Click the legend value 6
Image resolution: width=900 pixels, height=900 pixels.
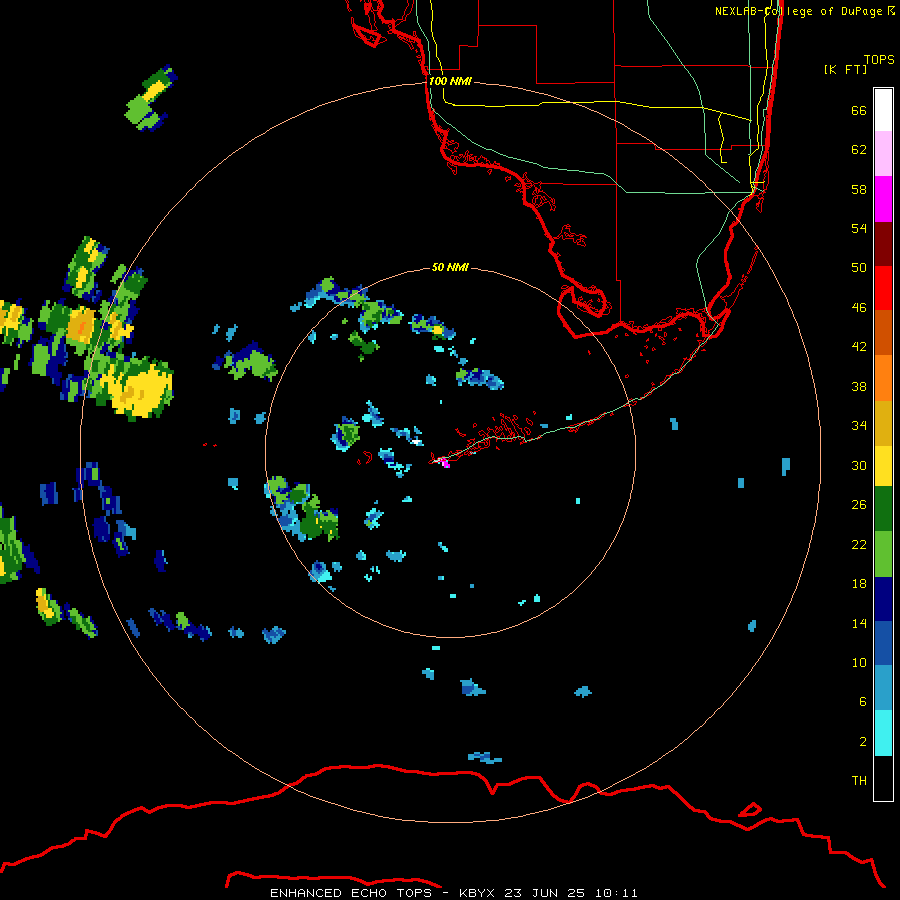pos(863,702)
